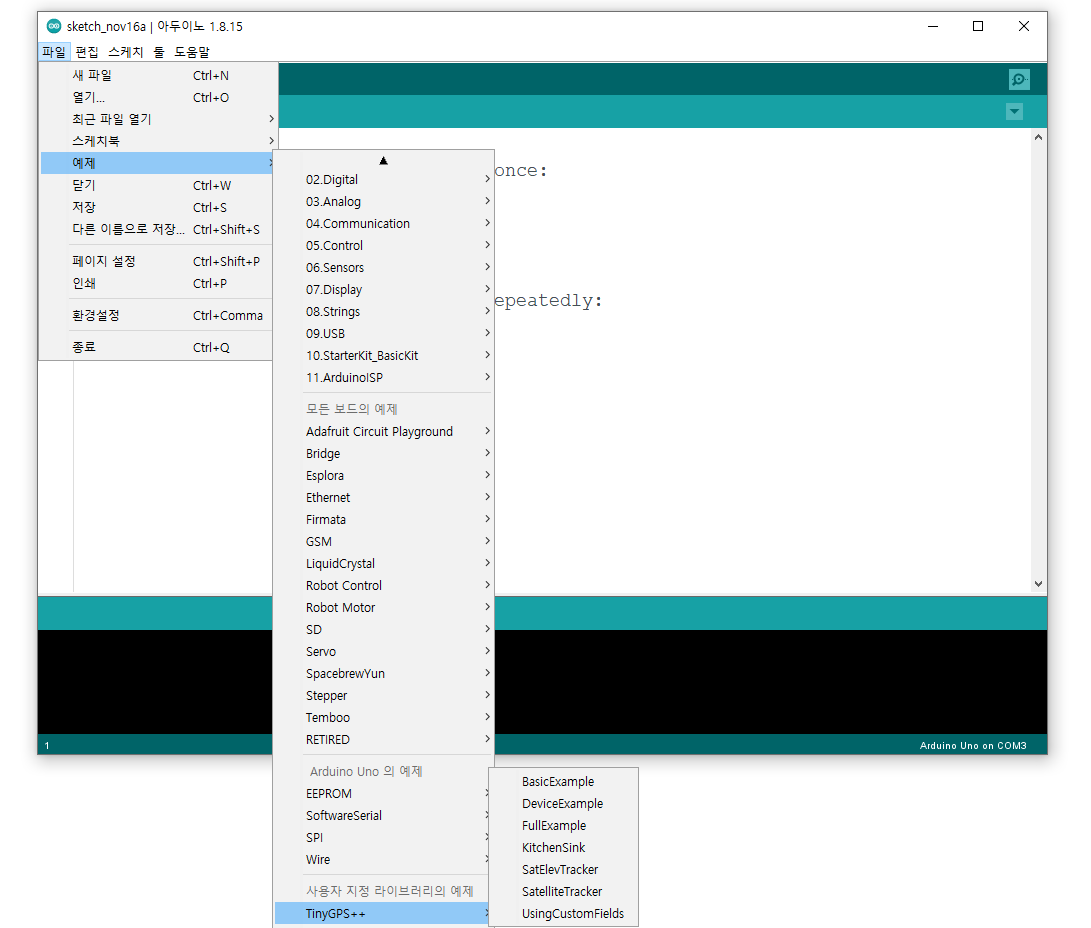Open Stepper library examples
1091x928 pixels.
click(x=384, y=696)
